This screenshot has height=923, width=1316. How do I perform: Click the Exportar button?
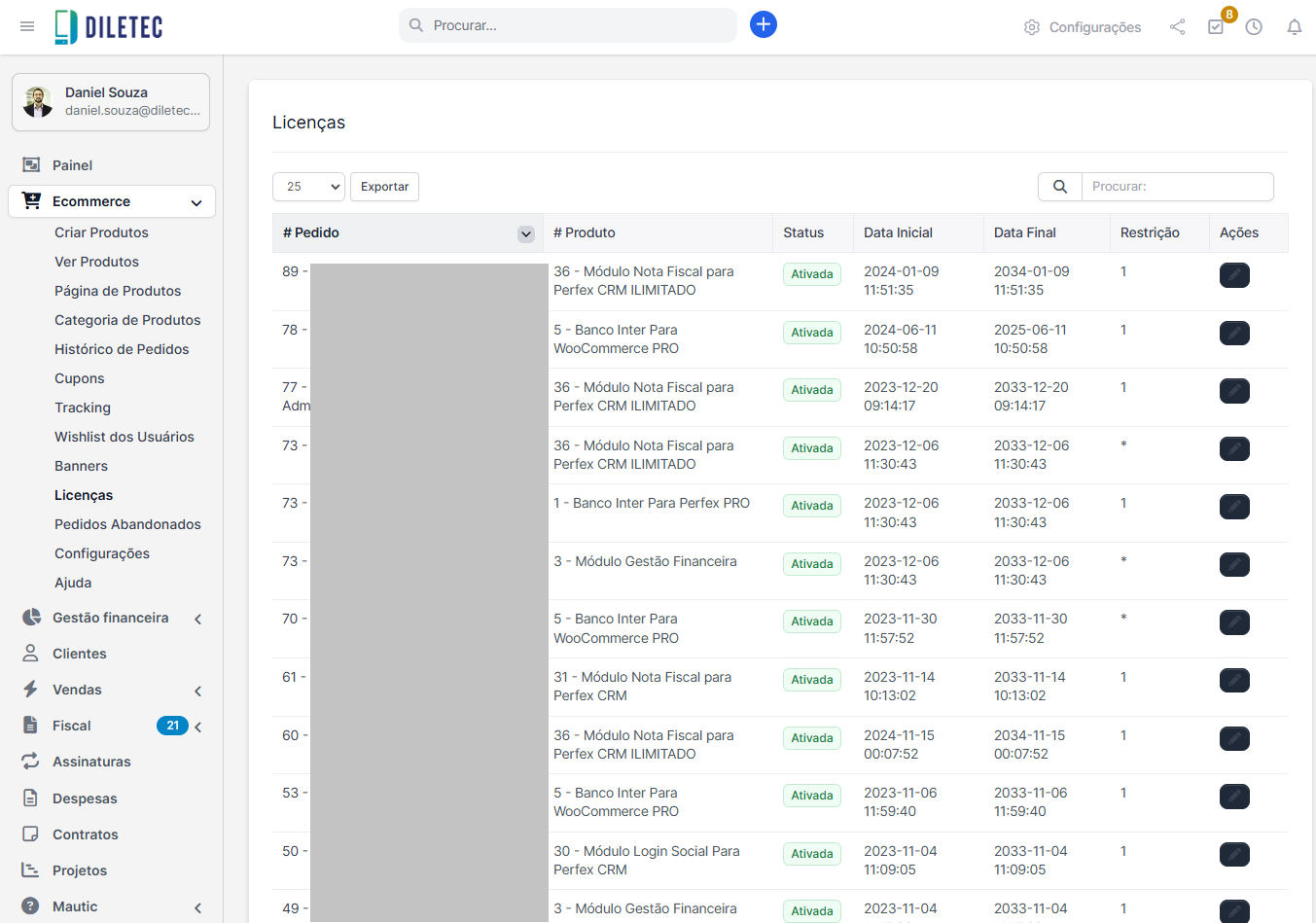click(384, 187)
